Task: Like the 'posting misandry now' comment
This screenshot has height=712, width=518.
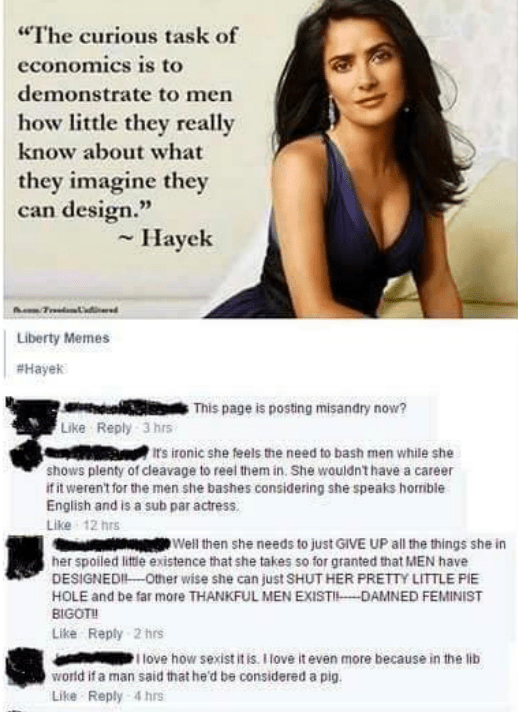Action: [73, 428]
